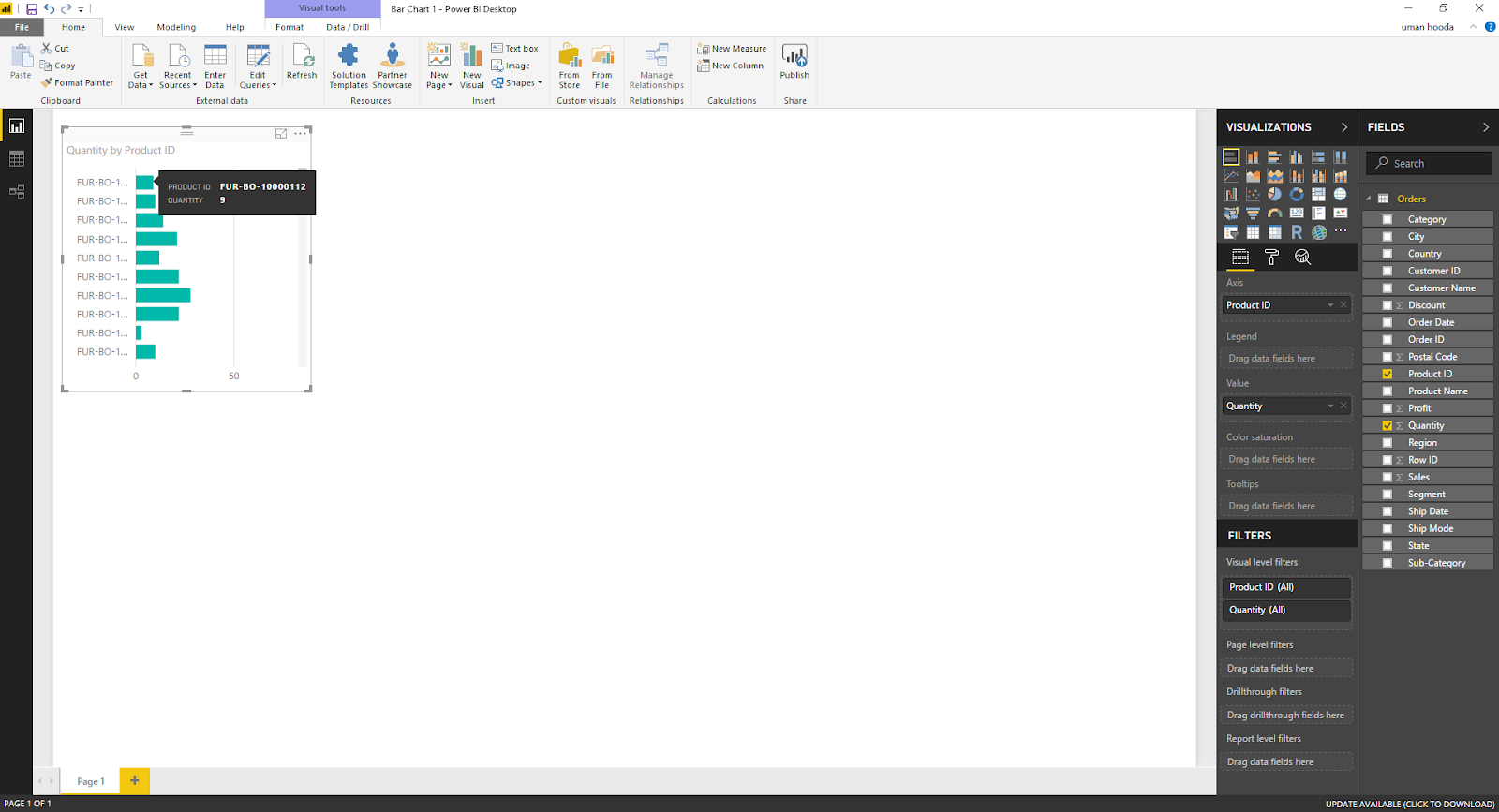
Task: Pick the ArcGIS map visualization
Action: [x=1318, y=232]
